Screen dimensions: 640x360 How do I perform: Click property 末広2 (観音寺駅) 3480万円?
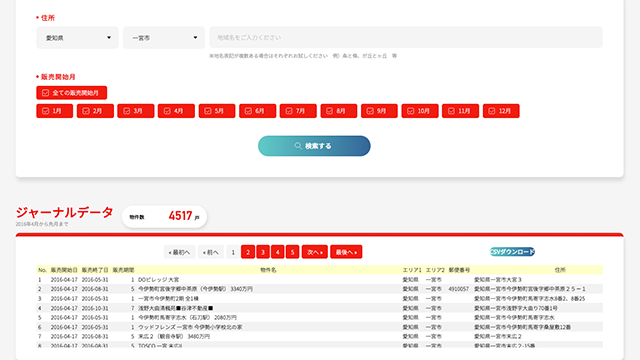click(174, 336)
